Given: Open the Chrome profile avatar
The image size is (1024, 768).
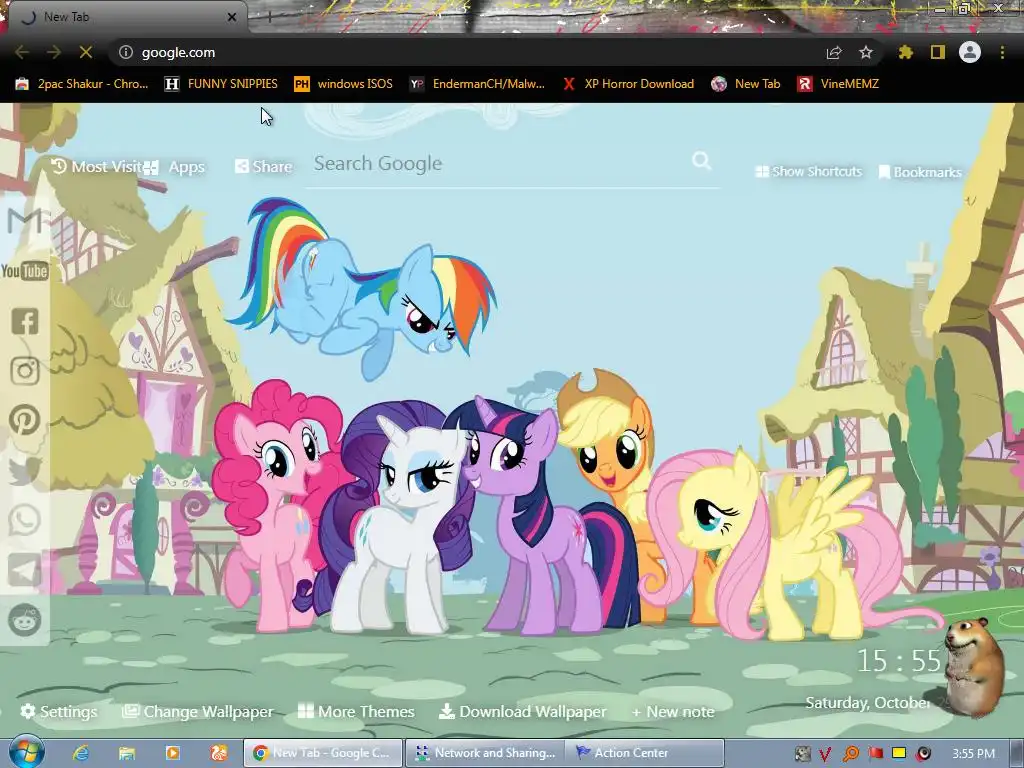Looking at the screenshot, I should pos(970,52).
